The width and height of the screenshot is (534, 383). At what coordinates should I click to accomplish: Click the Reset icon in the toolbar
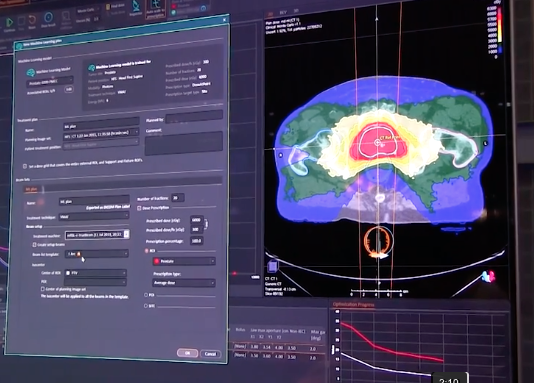coord(32,20)
